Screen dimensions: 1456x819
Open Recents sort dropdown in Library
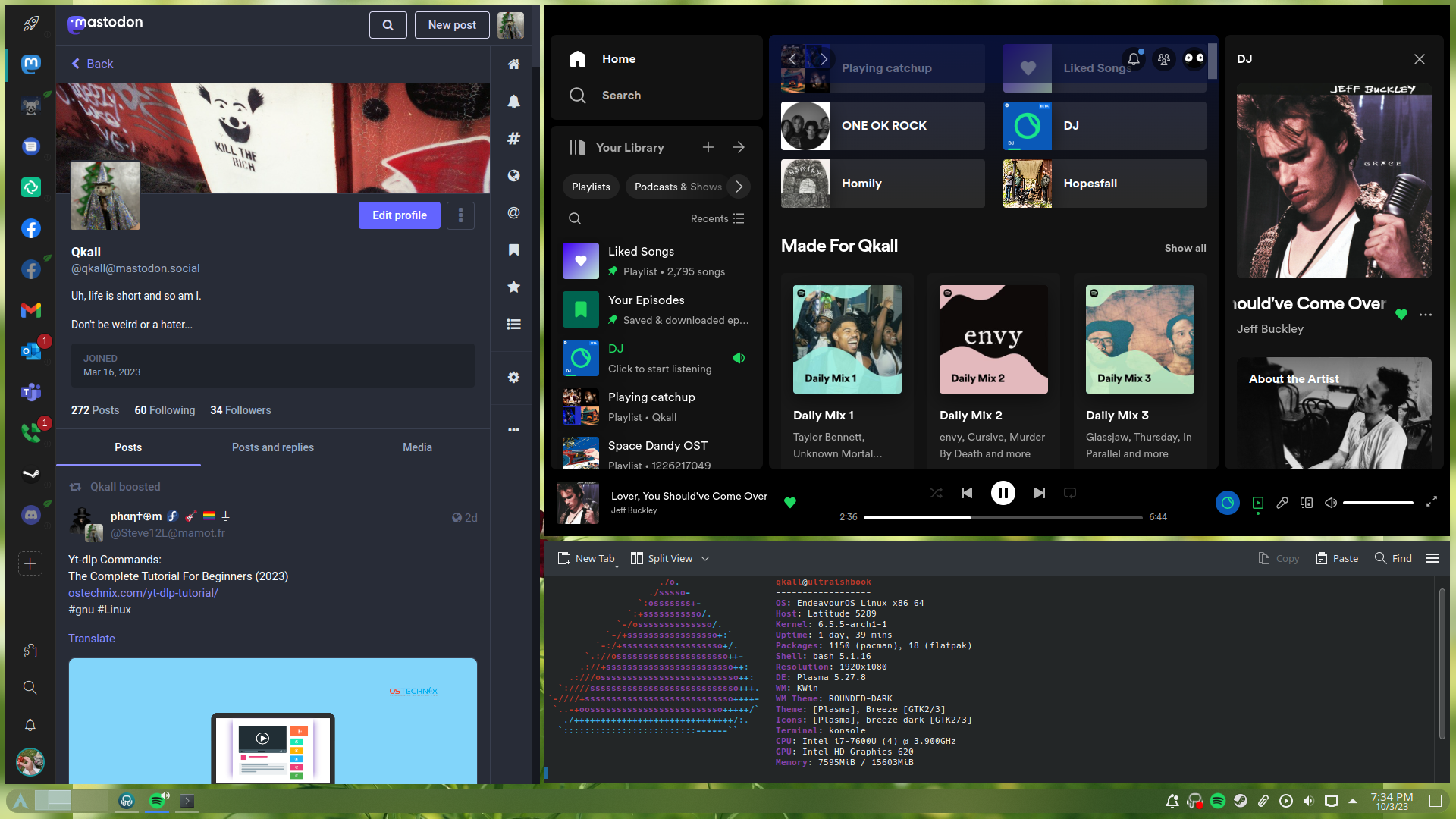717,218
